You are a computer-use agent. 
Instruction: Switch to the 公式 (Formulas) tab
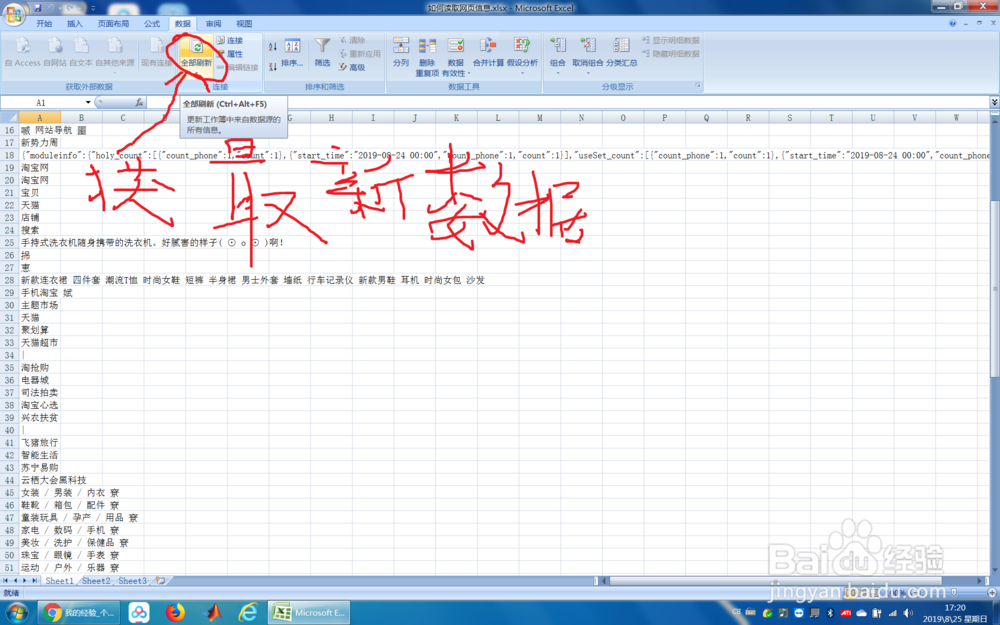[152, 24]
